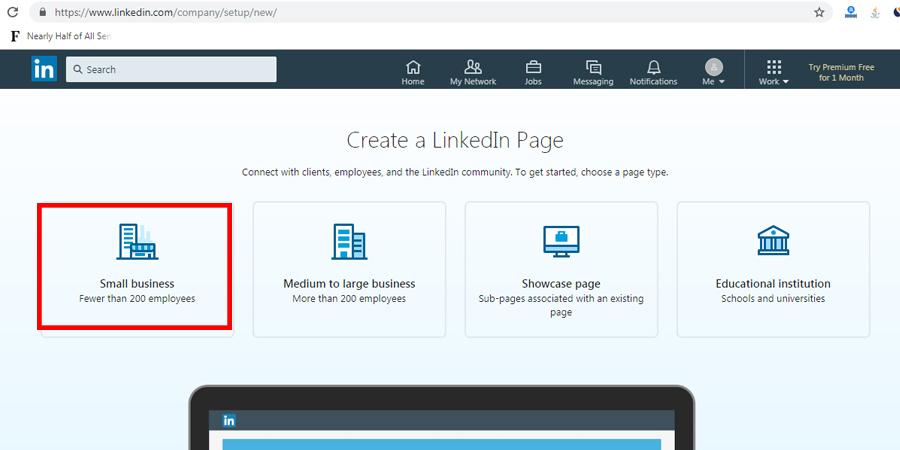
Task: Click the F favicon in the bookmarks bar
Action: click(x=15, y=36)
